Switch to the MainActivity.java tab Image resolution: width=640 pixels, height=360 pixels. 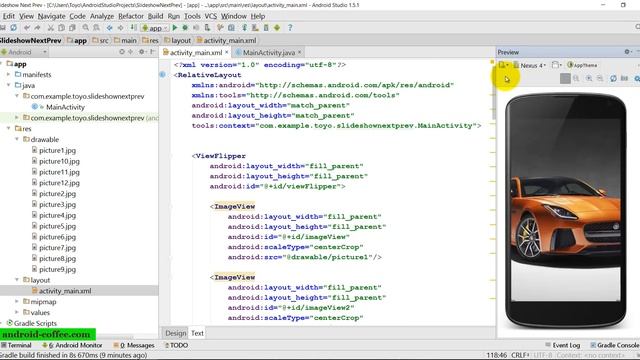(x=269, y=52)
